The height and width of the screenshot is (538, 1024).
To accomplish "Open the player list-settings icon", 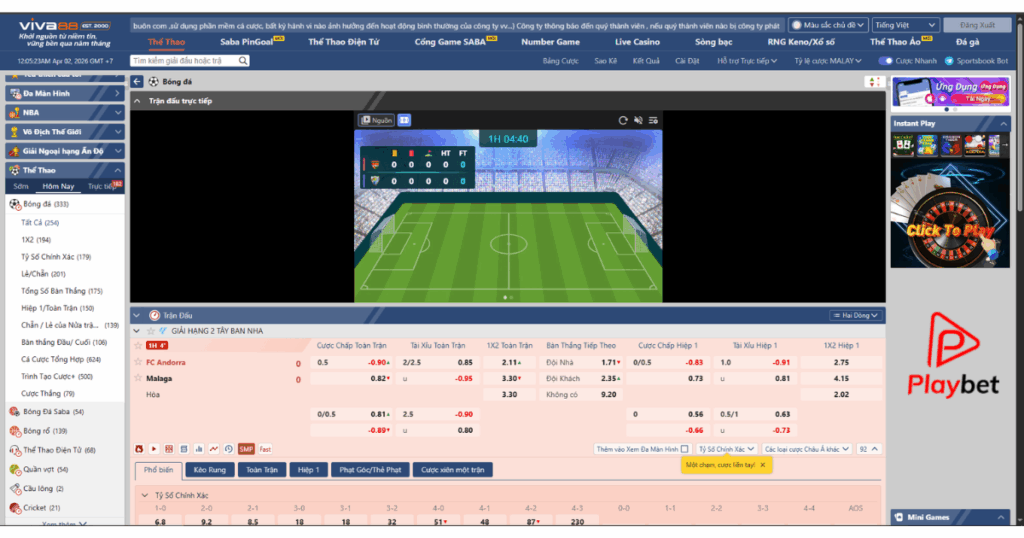I will (x=653, y=120).
